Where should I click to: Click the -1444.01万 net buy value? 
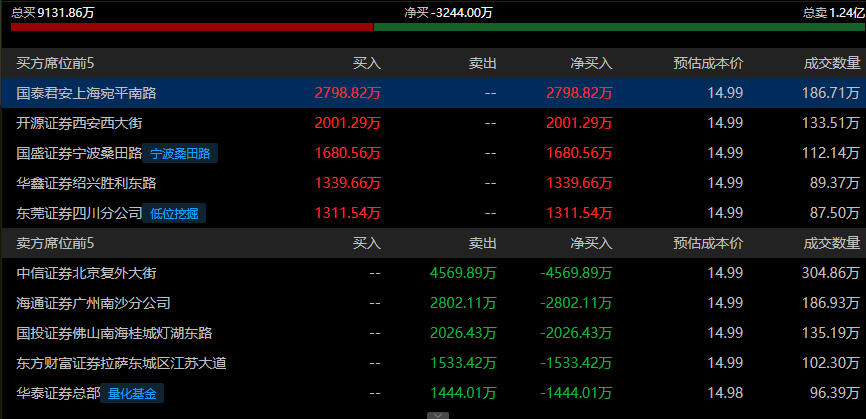click(576, 393)
